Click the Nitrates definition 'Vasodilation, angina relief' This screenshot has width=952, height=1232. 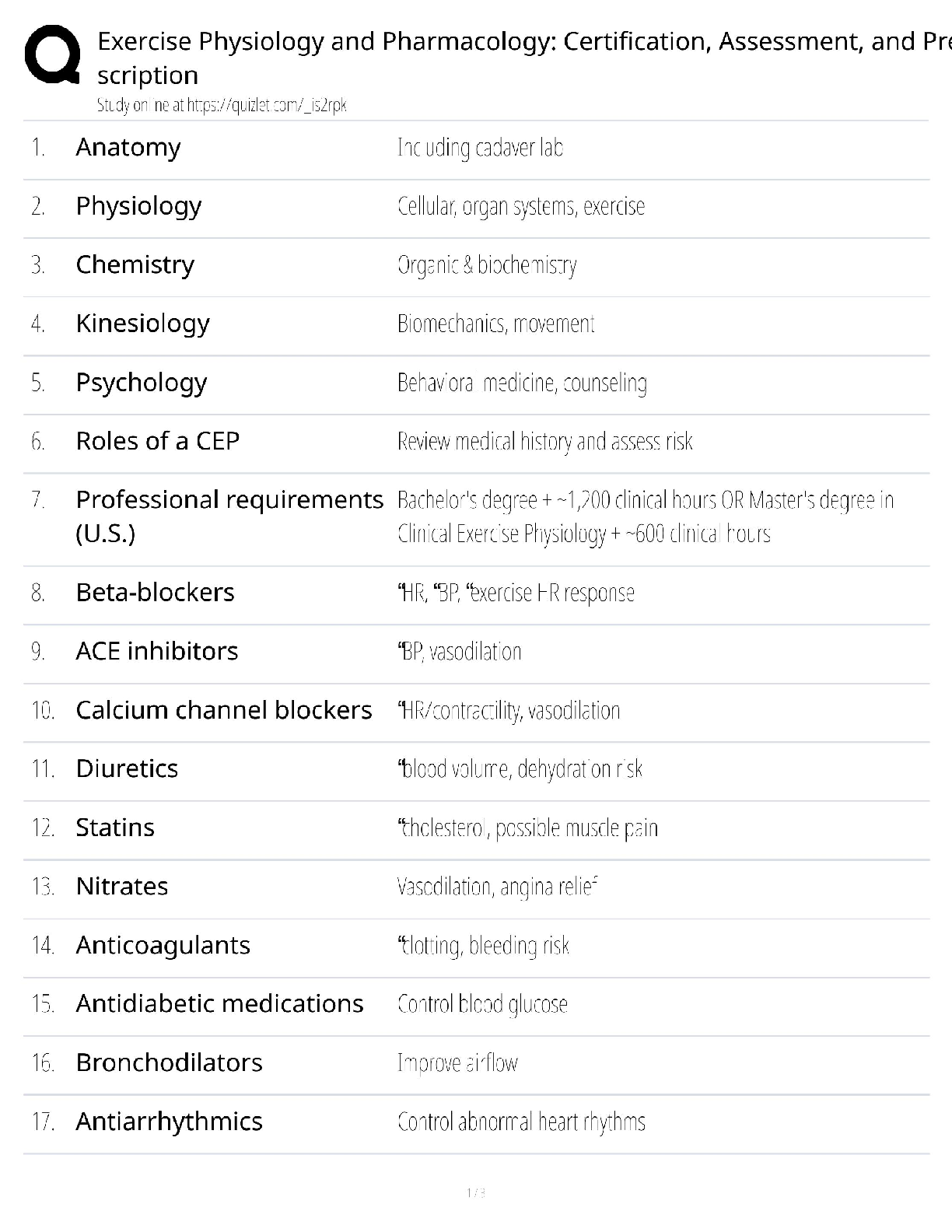click(x=497, y=887)
